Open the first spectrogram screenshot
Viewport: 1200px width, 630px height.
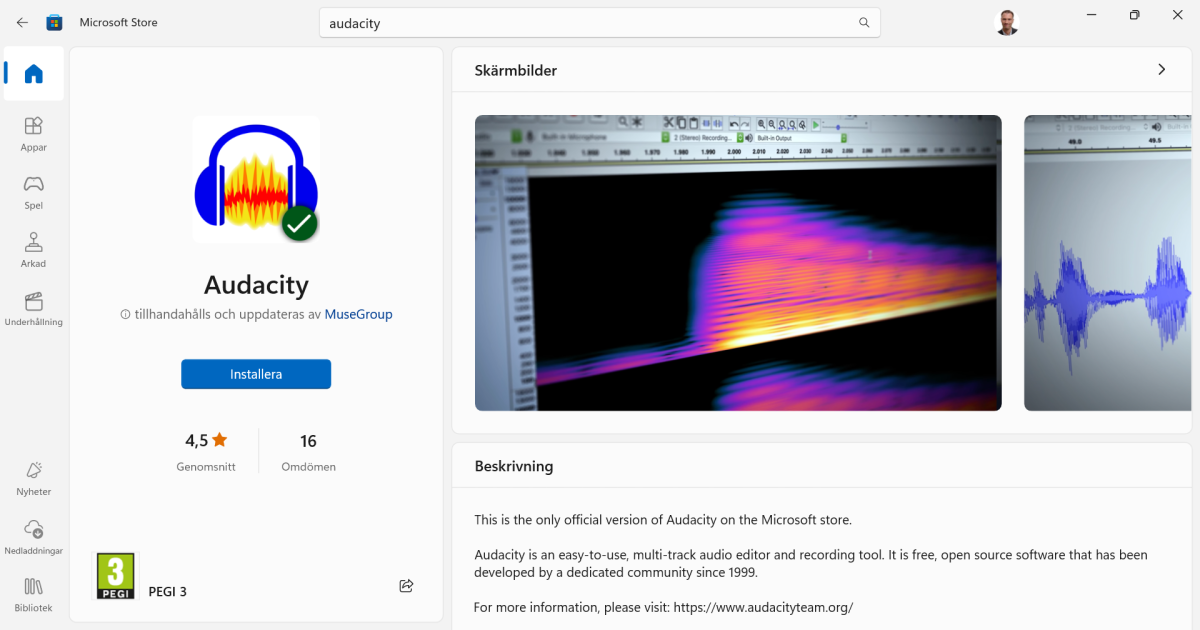pyautogui.click(x=738, y=263)
